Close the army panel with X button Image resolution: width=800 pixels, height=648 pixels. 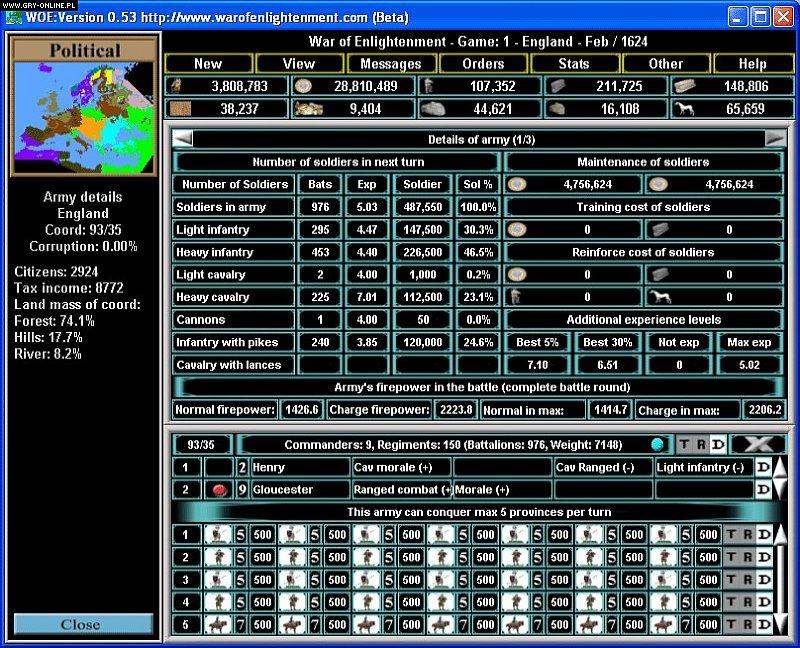[x=757, y=444]
